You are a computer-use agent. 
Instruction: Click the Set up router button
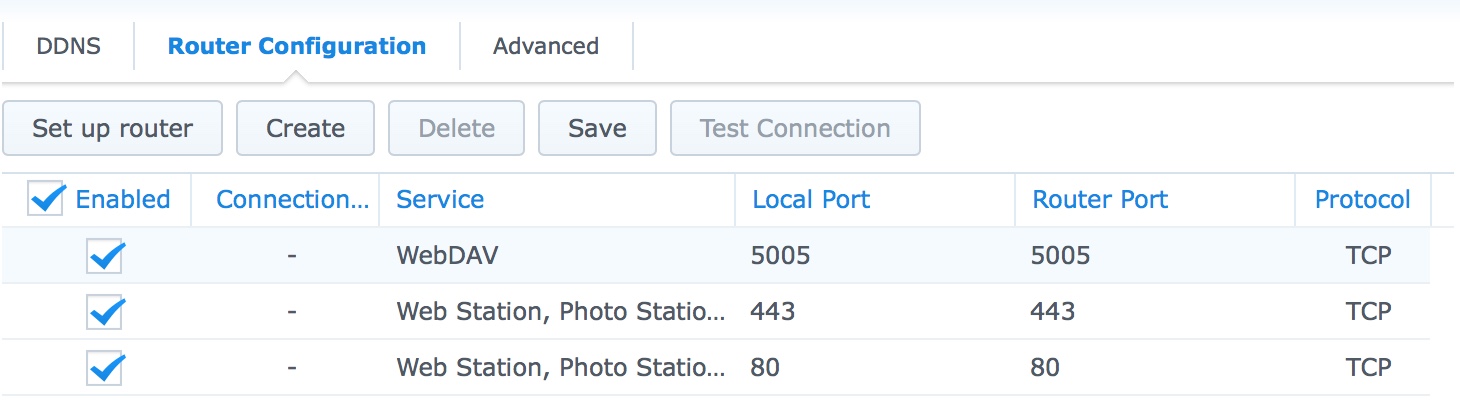113,128
